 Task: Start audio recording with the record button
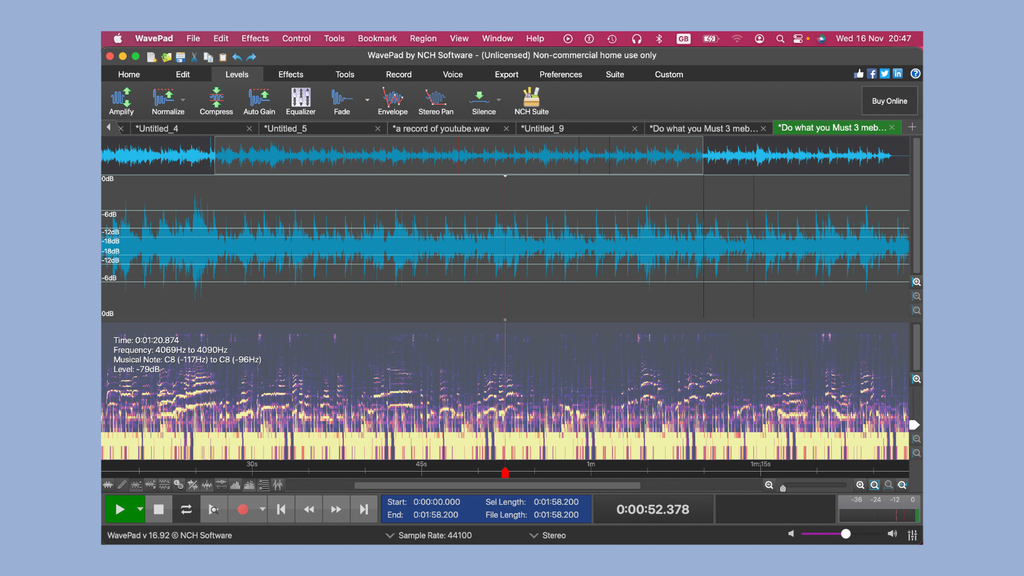point(241,508)
